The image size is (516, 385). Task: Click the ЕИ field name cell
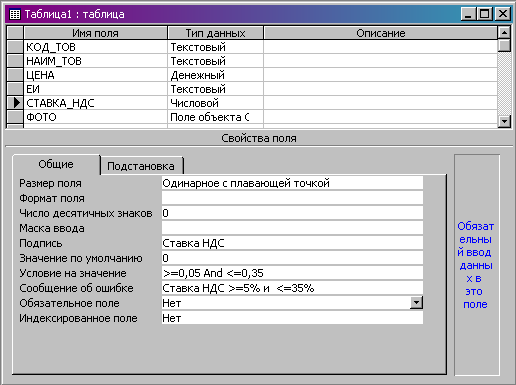click(x=95, y=89)
